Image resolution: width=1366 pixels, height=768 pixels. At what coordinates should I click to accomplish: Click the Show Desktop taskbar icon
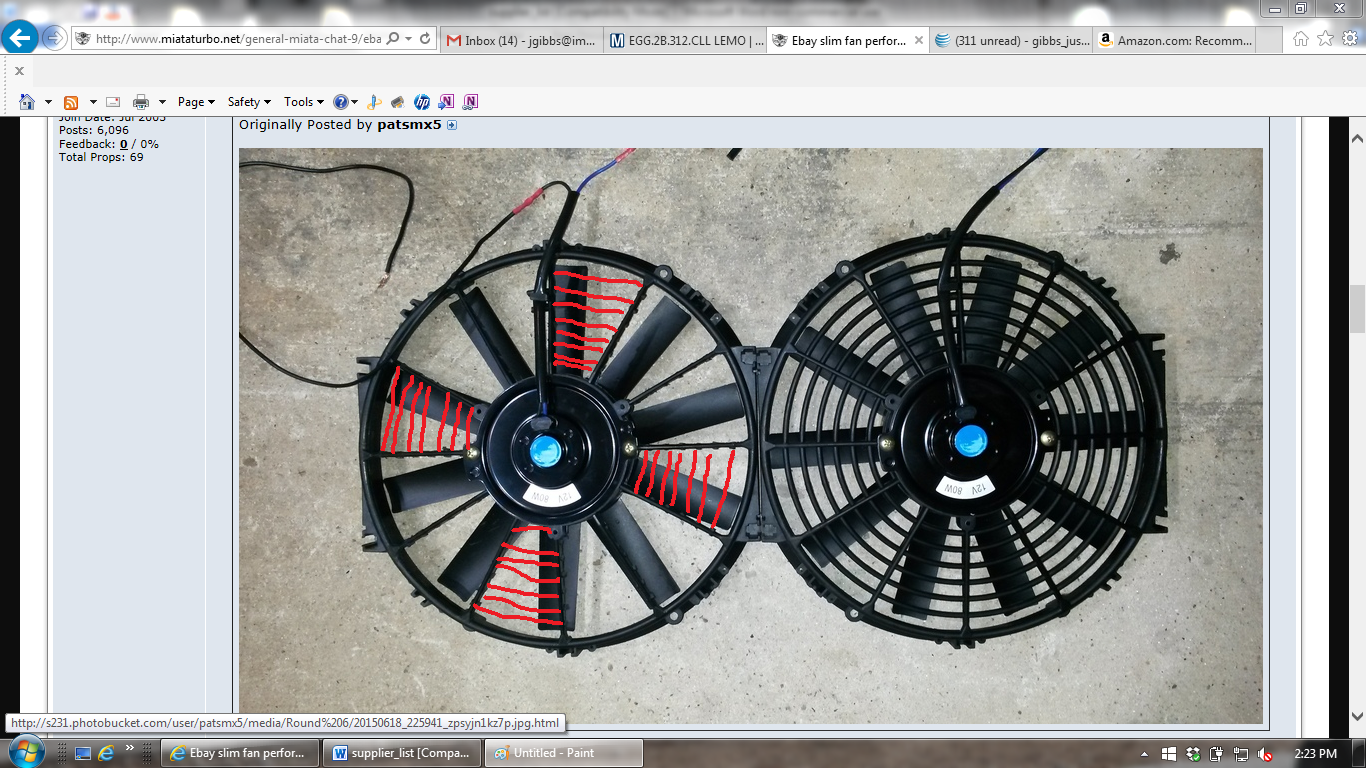(x=82, y=752)
